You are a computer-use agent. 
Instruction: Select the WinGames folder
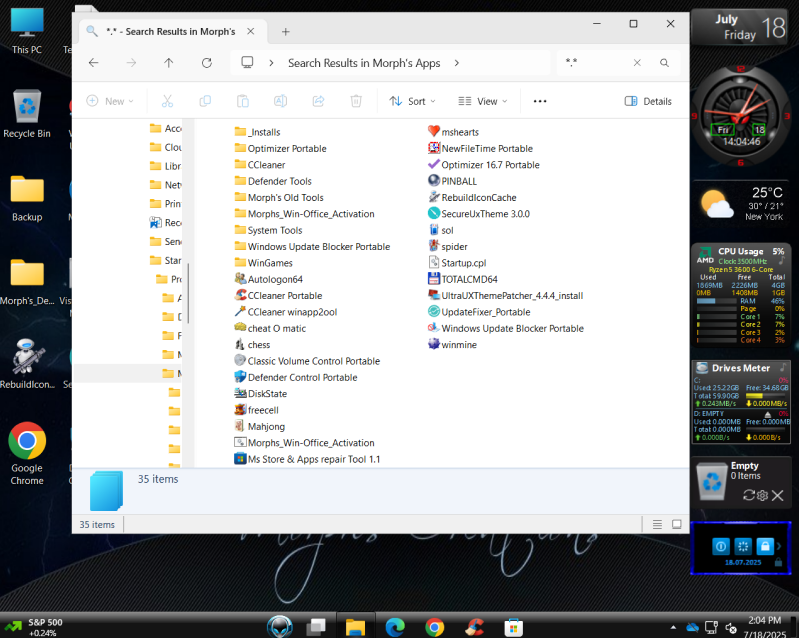coord(263,262)
